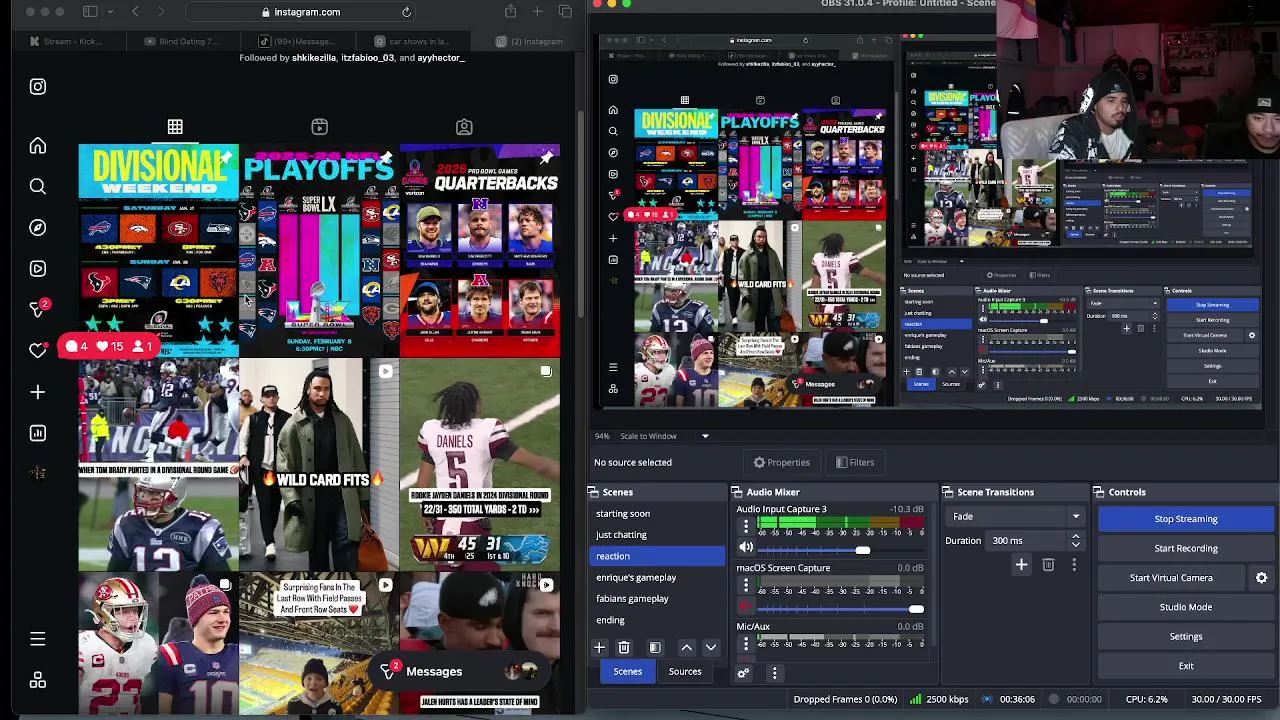
Task: Show the Instagram profile Tagged tab
Action: tap(464, 127)
